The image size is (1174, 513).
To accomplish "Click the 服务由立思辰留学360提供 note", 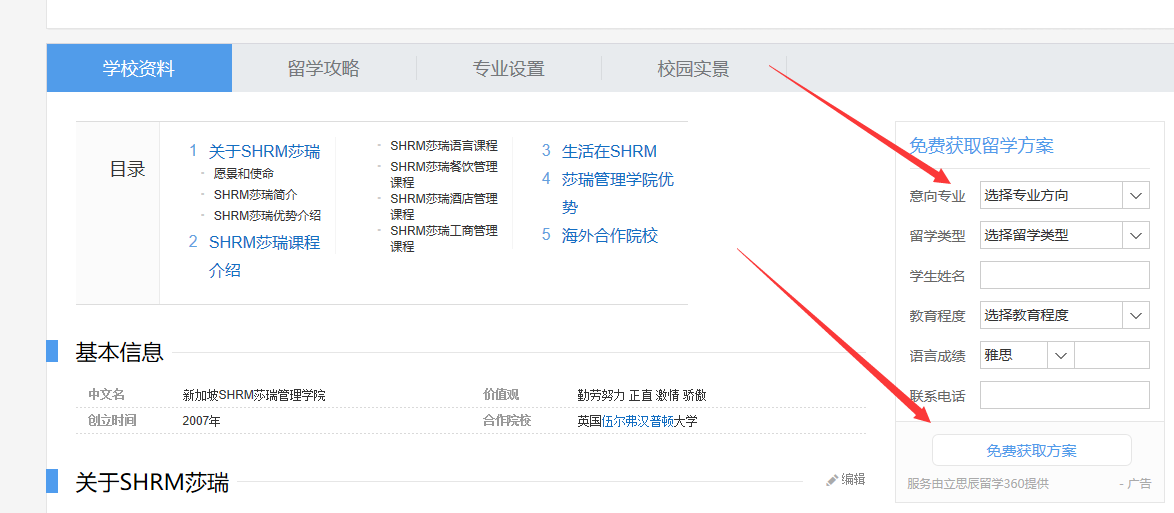I will pyautogui.click(x=978, y=484).
